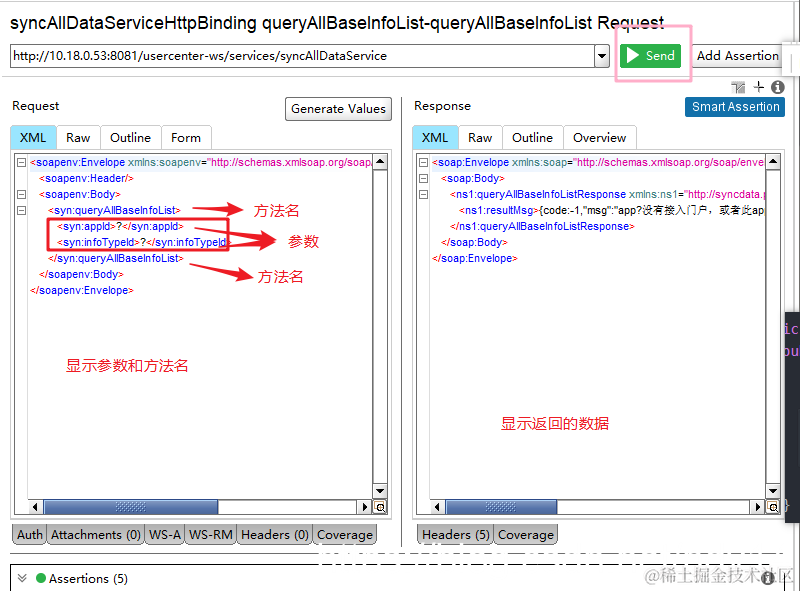Select the Request Form tab
This screenshot has height=591, width=800.
(x=186, y=138)
